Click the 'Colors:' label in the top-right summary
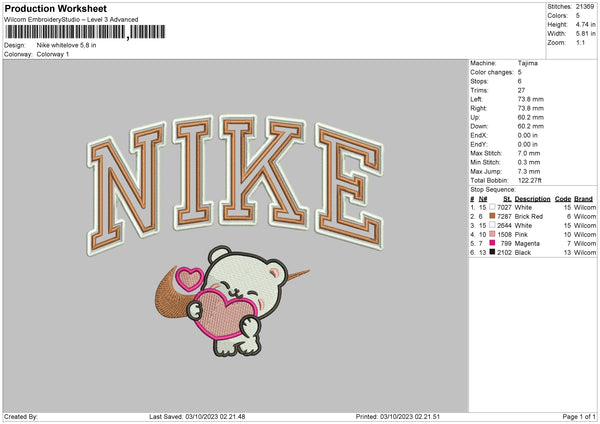 (557, 16)
